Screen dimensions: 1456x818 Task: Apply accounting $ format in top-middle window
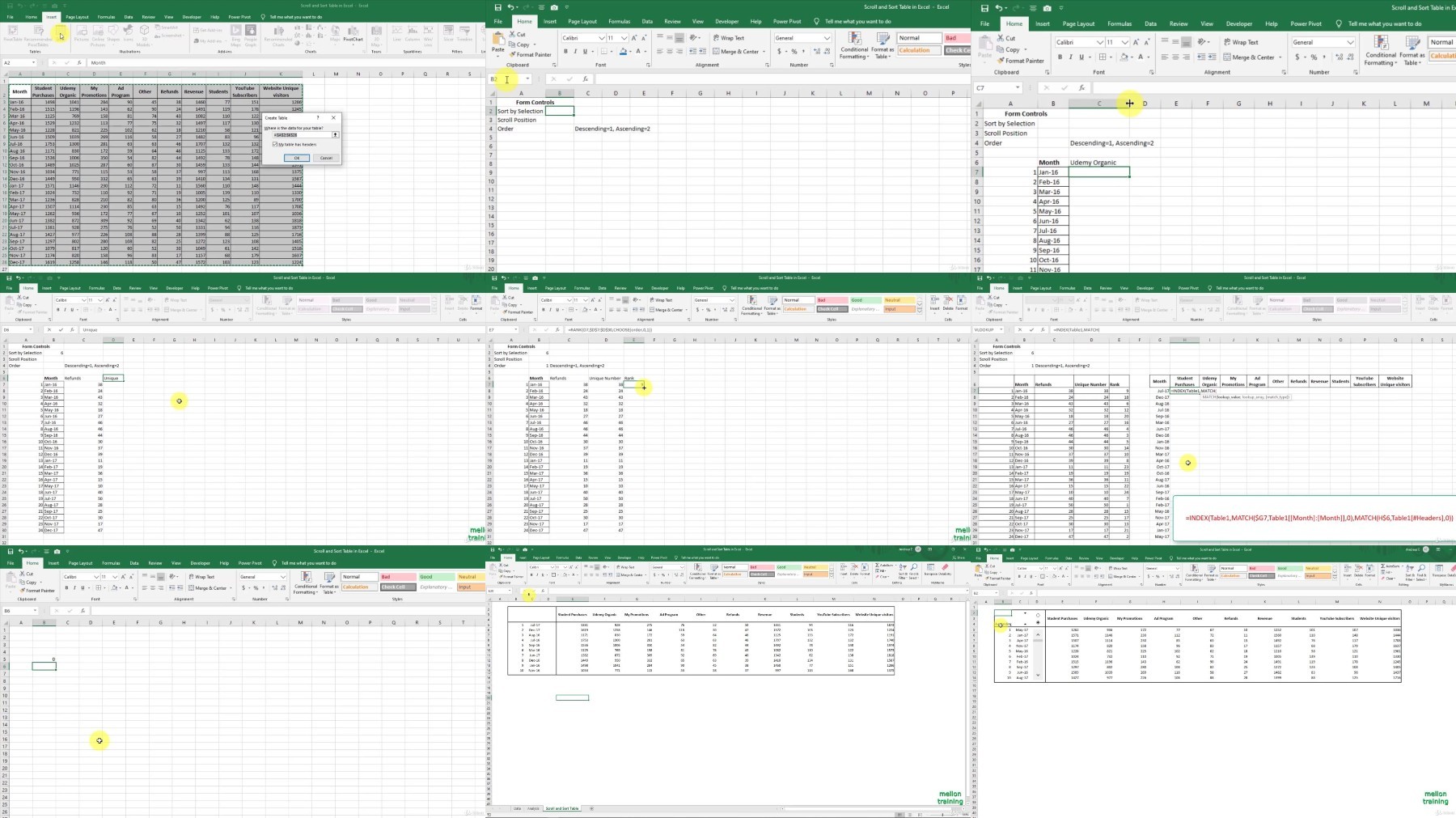[x=779, y=51]
